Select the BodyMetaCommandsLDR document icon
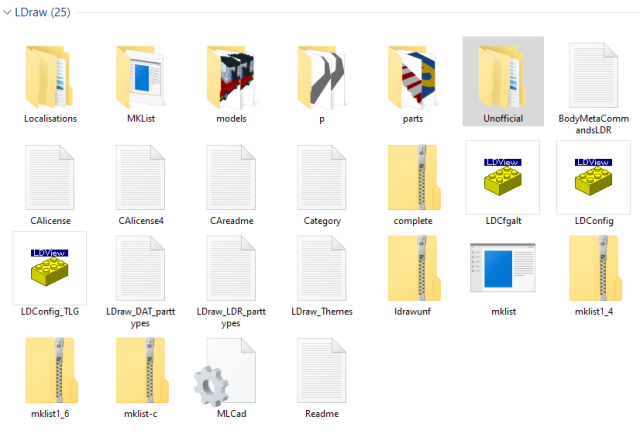This screenshot has width=640, height=434. 593,76
